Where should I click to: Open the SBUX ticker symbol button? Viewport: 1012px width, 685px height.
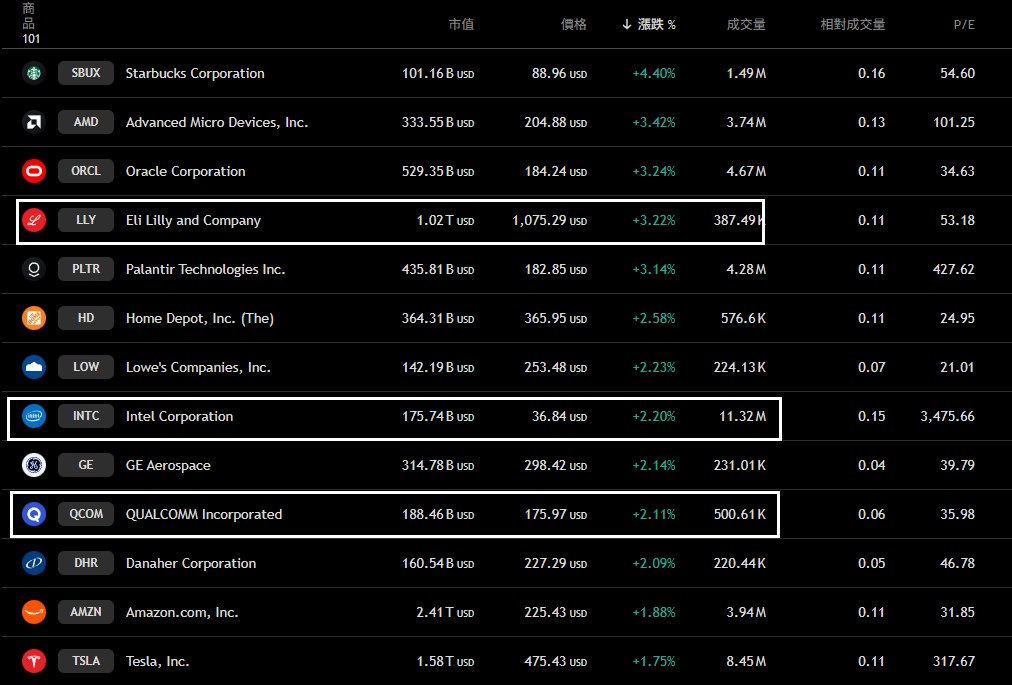pyautogui.click(x=86, y=73)
